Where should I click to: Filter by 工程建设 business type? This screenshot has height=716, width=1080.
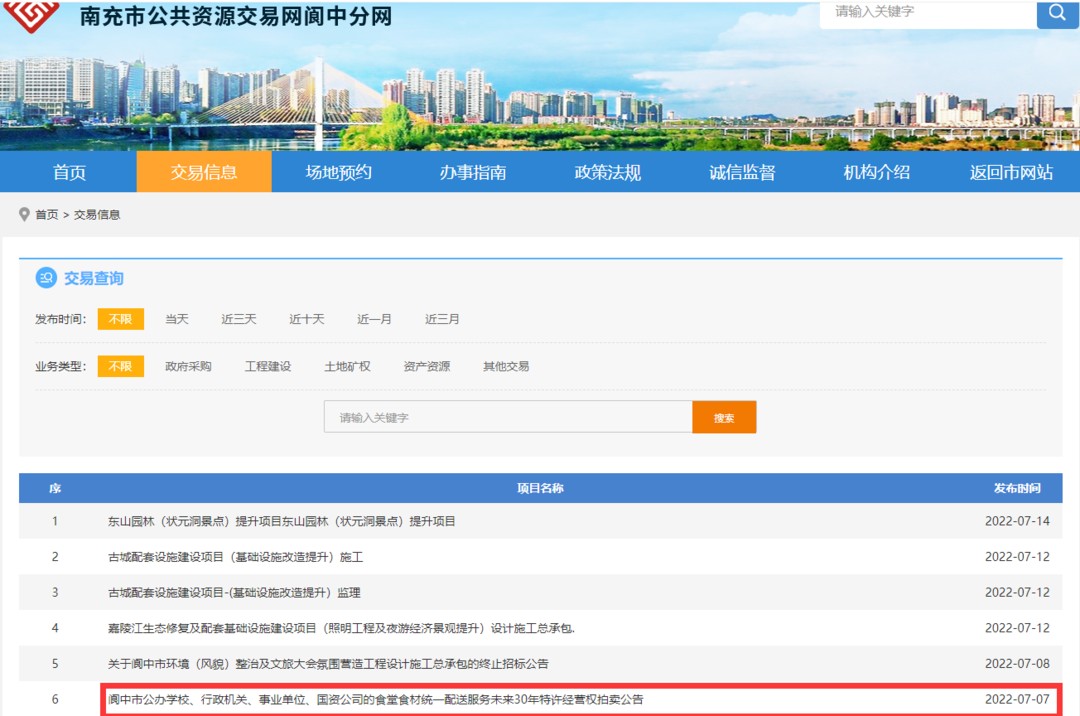tap(268, 366)
